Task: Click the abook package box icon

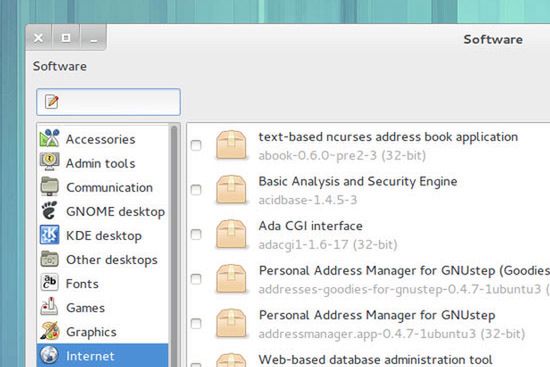Action: [231, 145]
